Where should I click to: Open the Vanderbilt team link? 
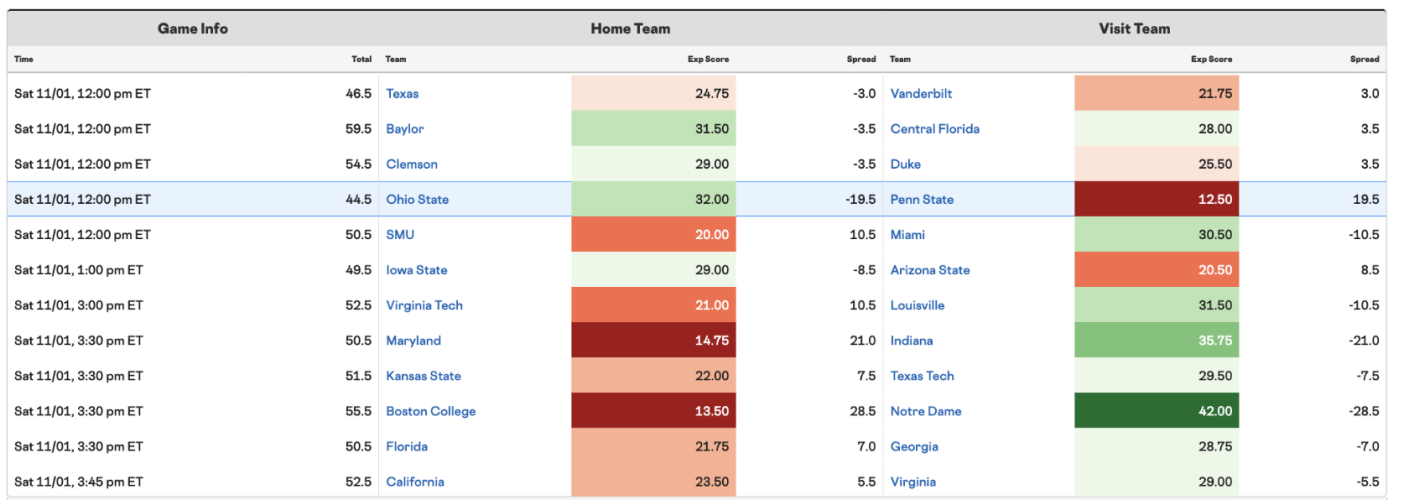(x=921, y=94)
